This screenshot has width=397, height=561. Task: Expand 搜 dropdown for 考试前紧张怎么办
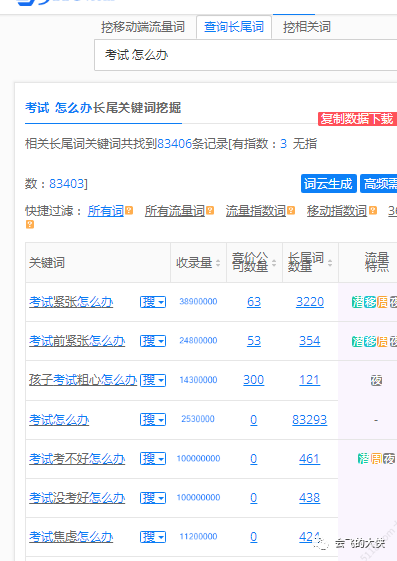[x=153, y=341]
